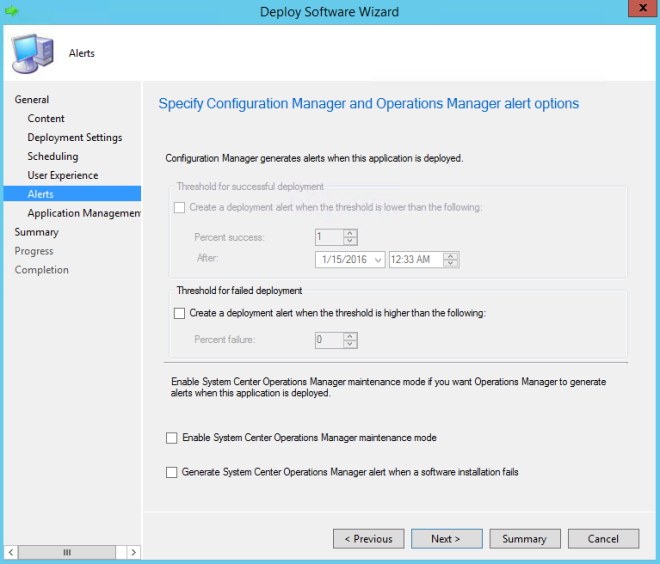Decrease the Percent failure value
This screenshot has height=564, width=660.
coord(350,344)
